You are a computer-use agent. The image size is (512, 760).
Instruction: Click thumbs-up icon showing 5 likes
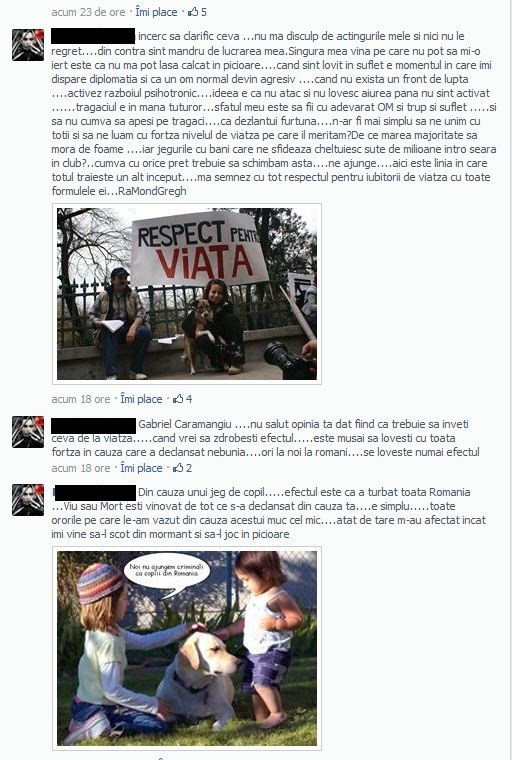(x=193, y=12)
